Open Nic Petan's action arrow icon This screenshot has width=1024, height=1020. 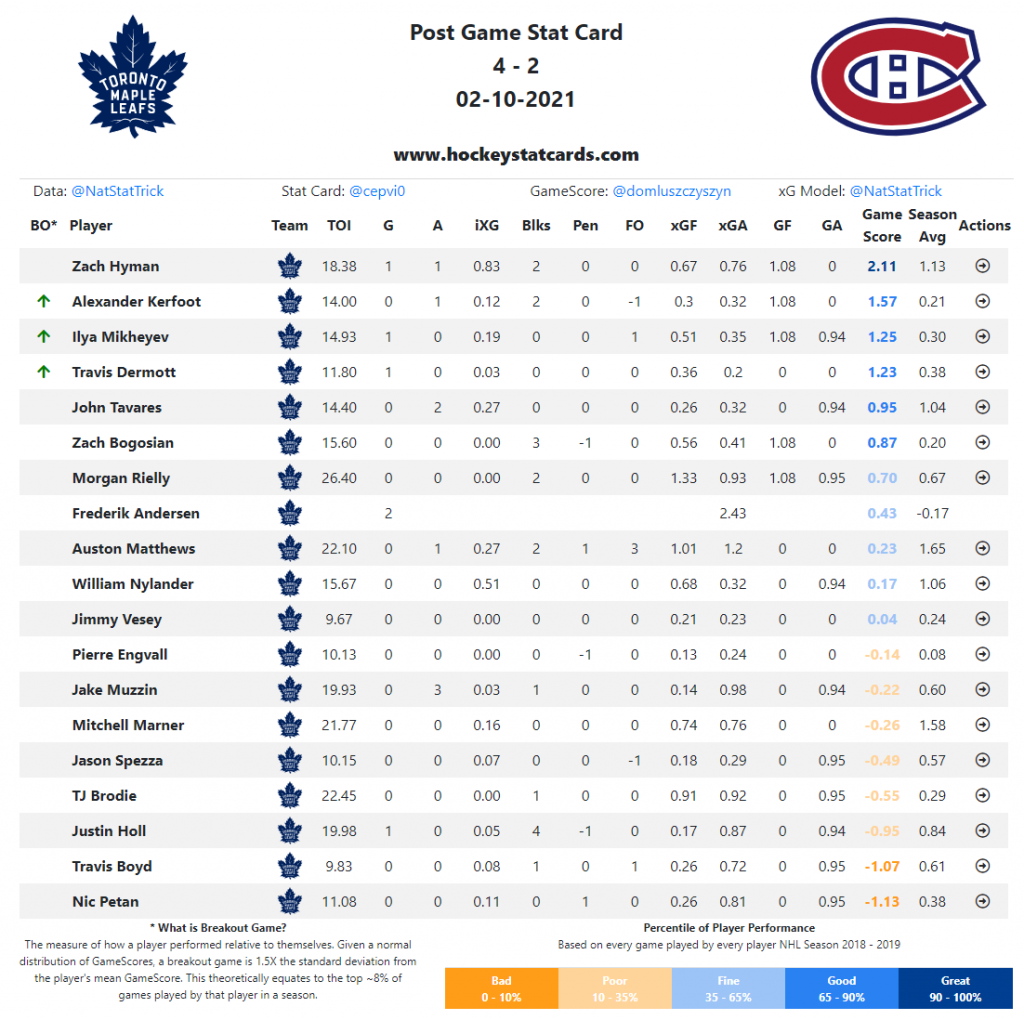982,900
